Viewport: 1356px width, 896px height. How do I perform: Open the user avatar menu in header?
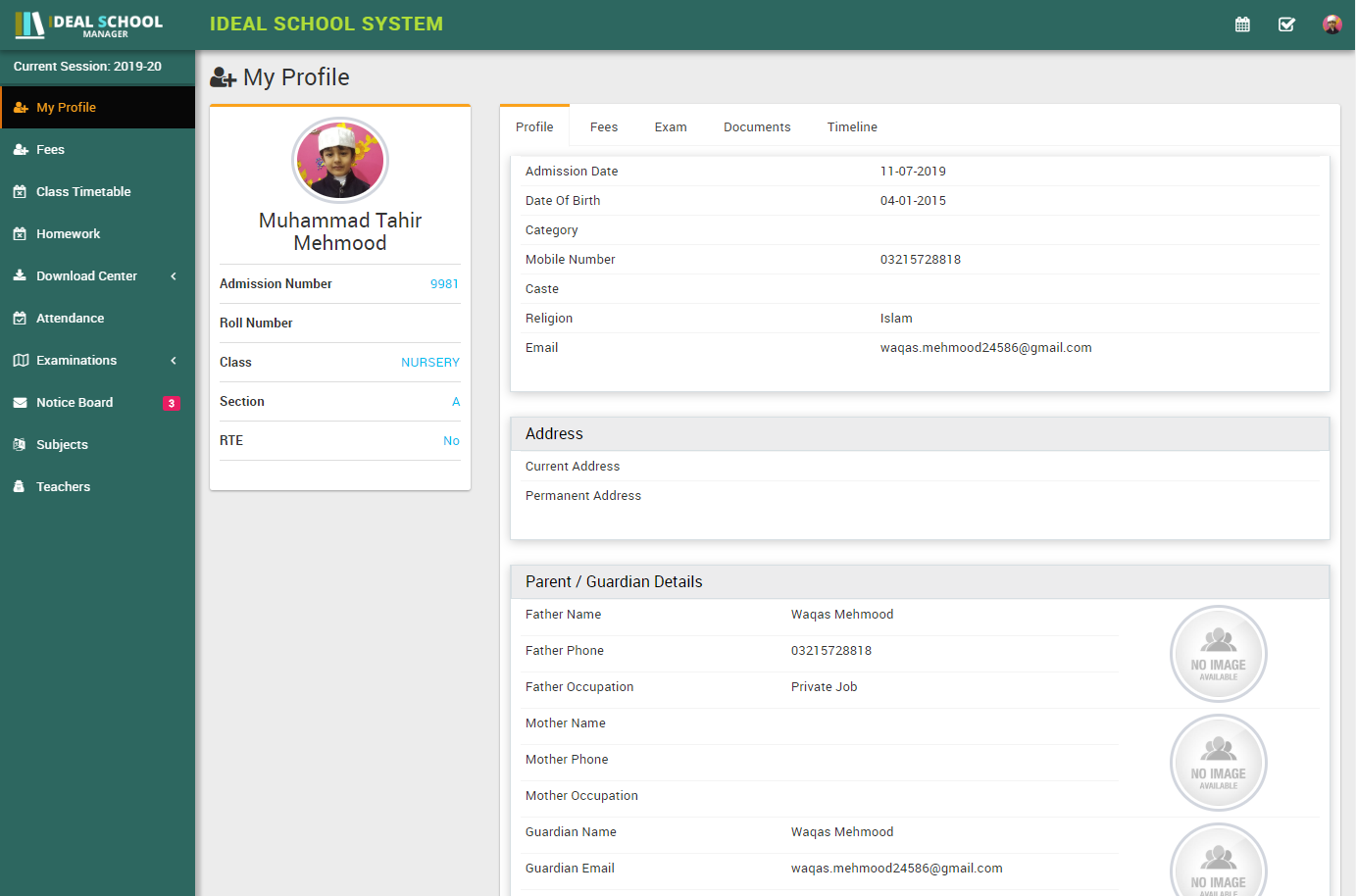(x=1331, y=25)
